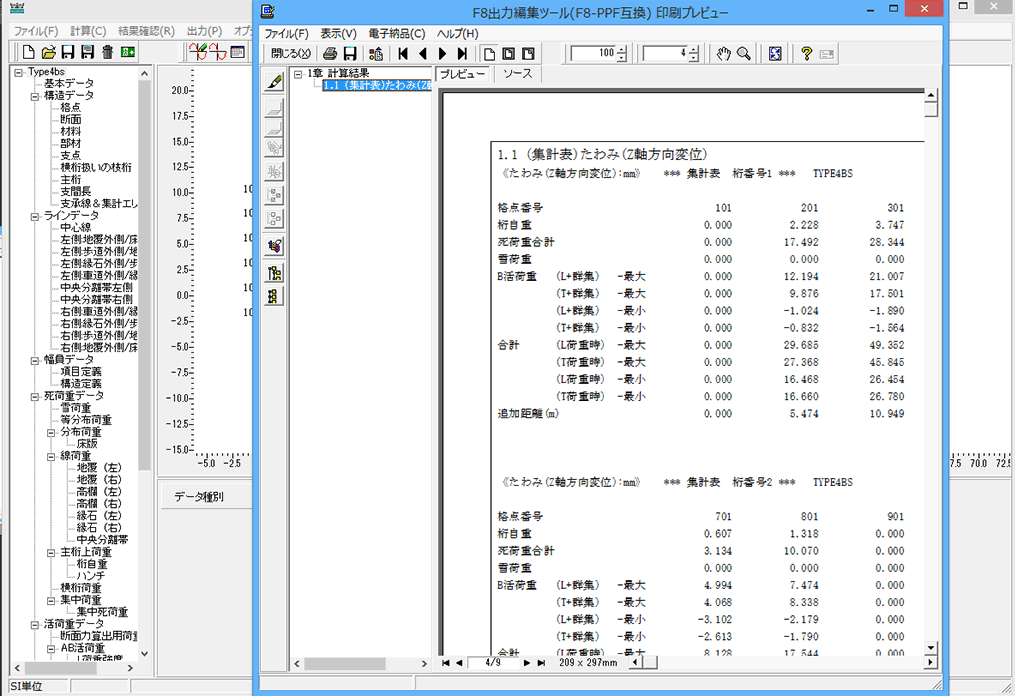Go to previous page with toolbar arrow

(423, 54)
